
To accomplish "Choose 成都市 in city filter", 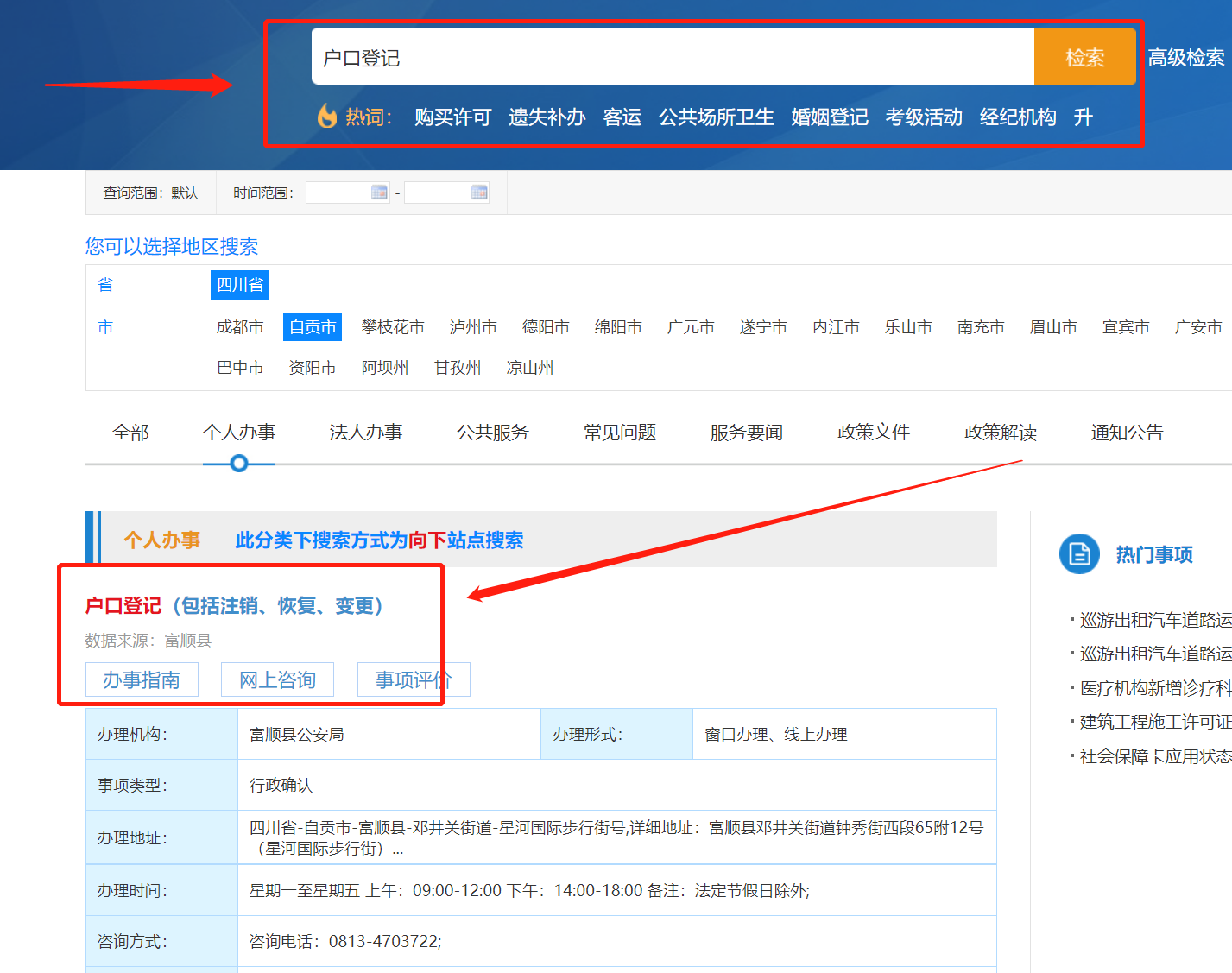I will 240,327.
